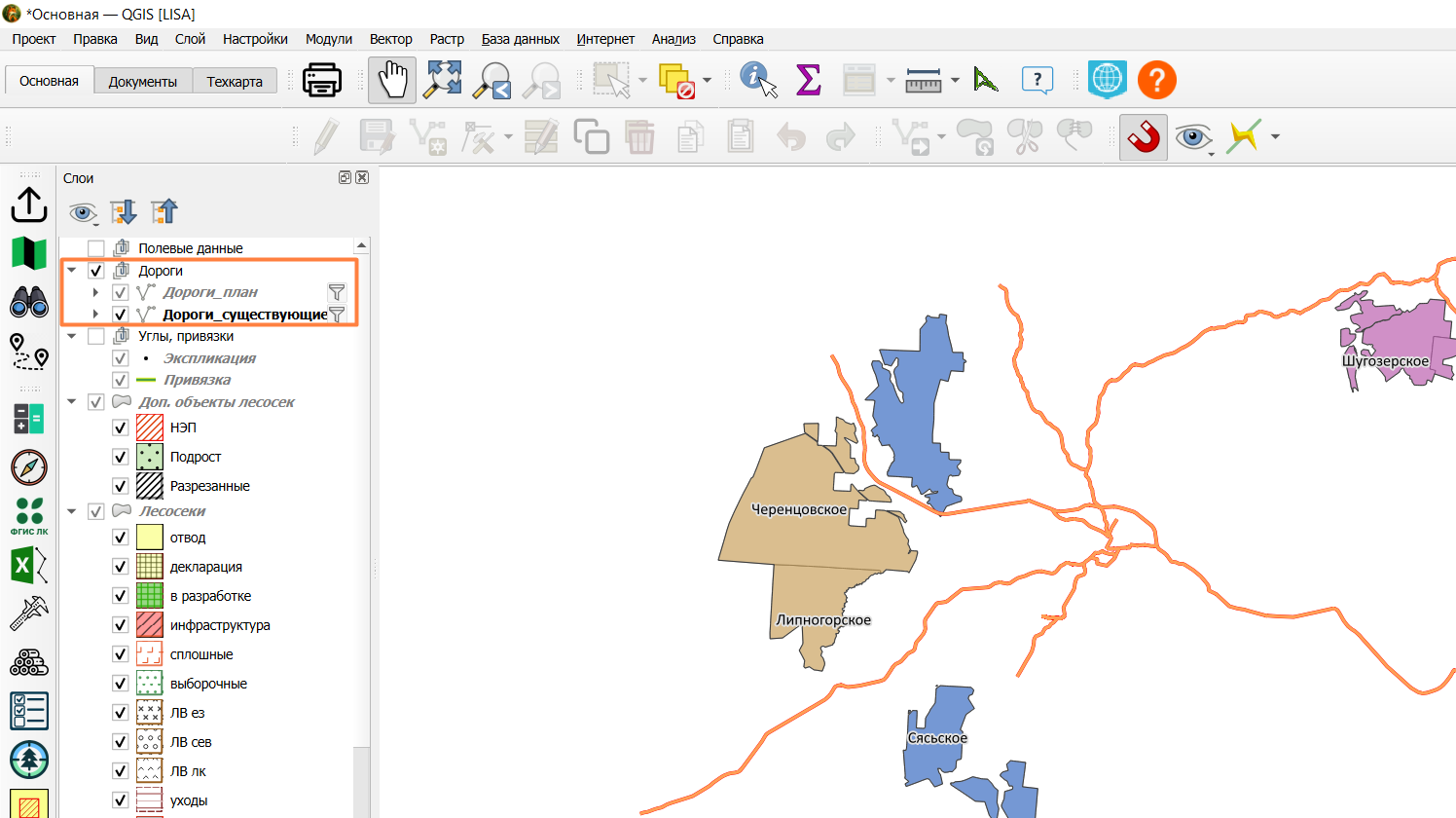Click the layers panel scrollbar up arrow

(362, 245)
